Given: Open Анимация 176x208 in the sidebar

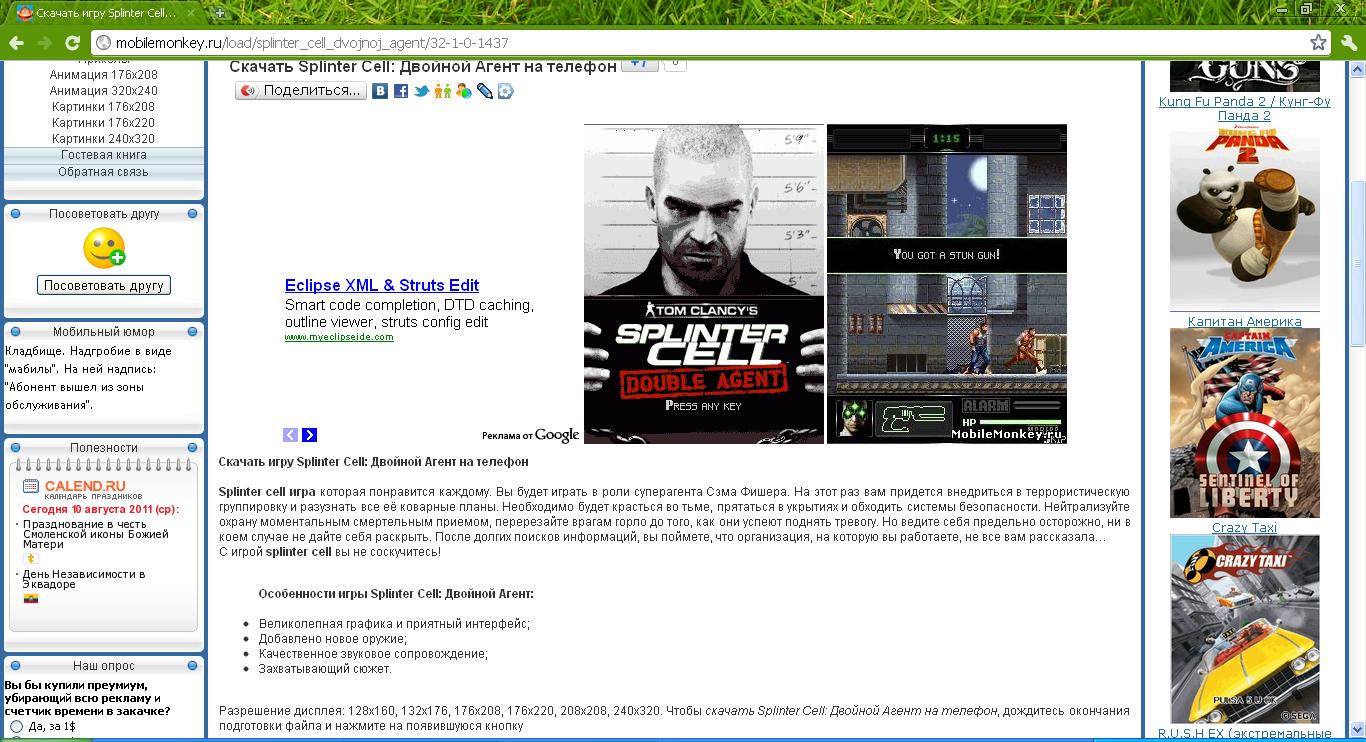Looking at the screenshot, I should [x=104, y=75].
